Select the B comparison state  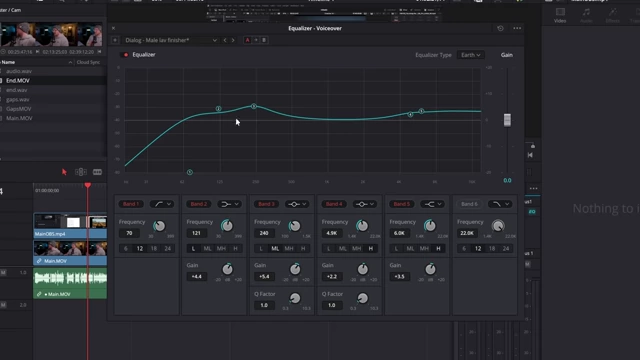point(264,40)
